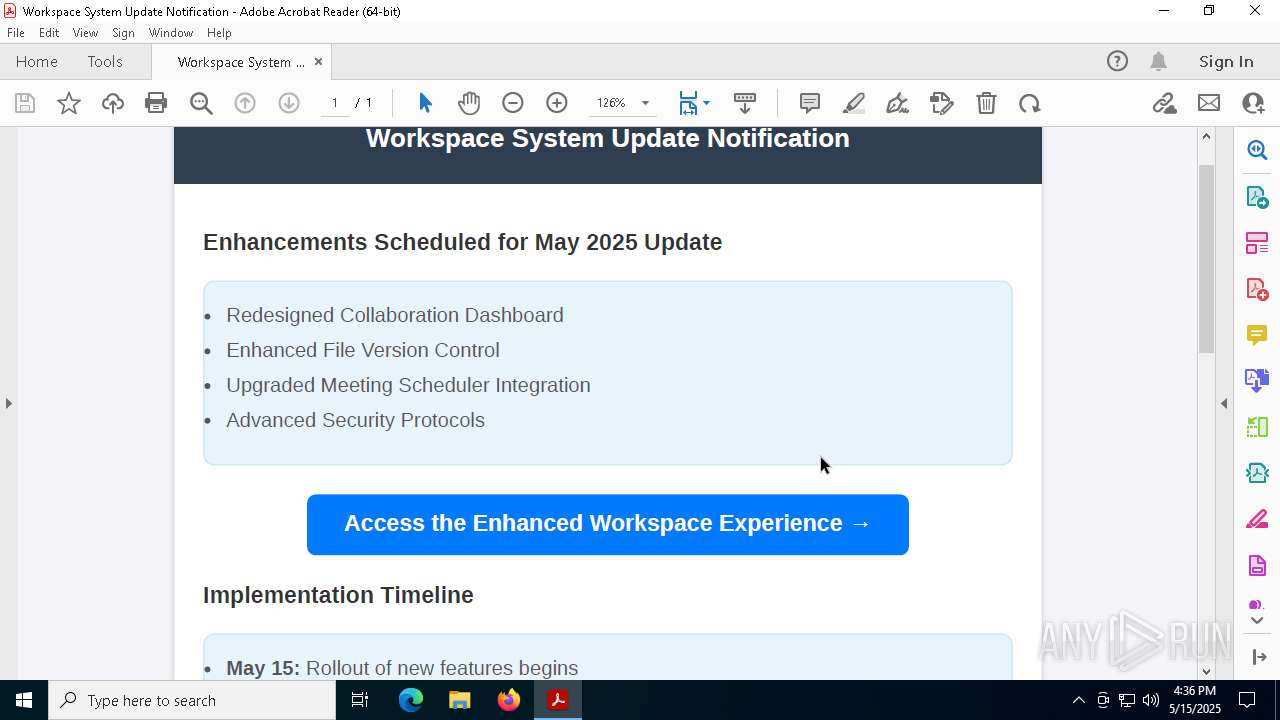Activate the hand pan tool

[469, 103]
